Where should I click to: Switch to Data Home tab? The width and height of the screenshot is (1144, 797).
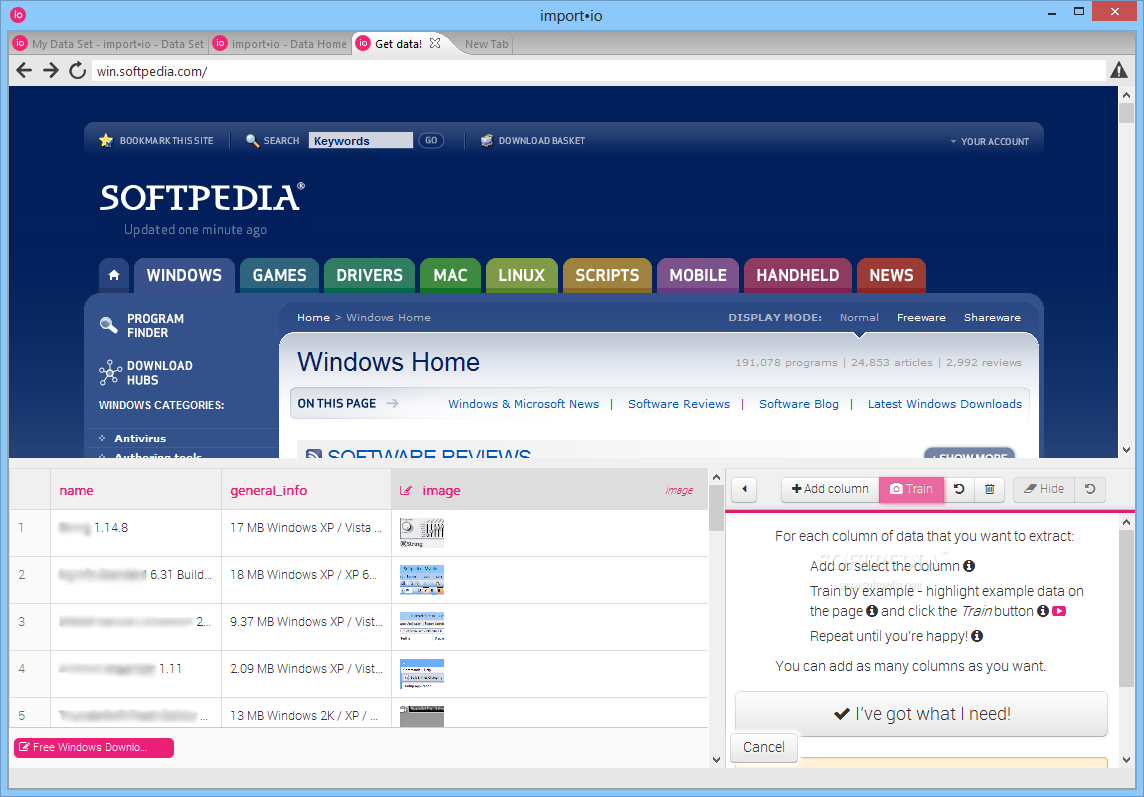click(280, 44)
